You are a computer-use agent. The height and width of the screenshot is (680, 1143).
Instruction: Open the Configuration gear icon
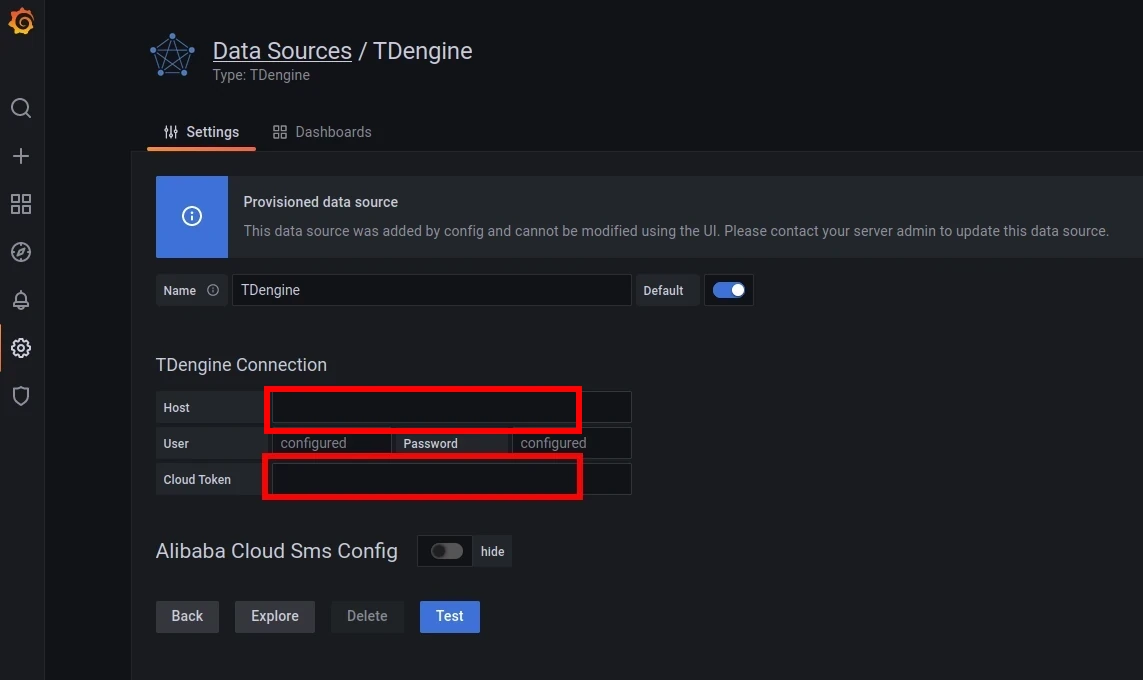point(21,348)
